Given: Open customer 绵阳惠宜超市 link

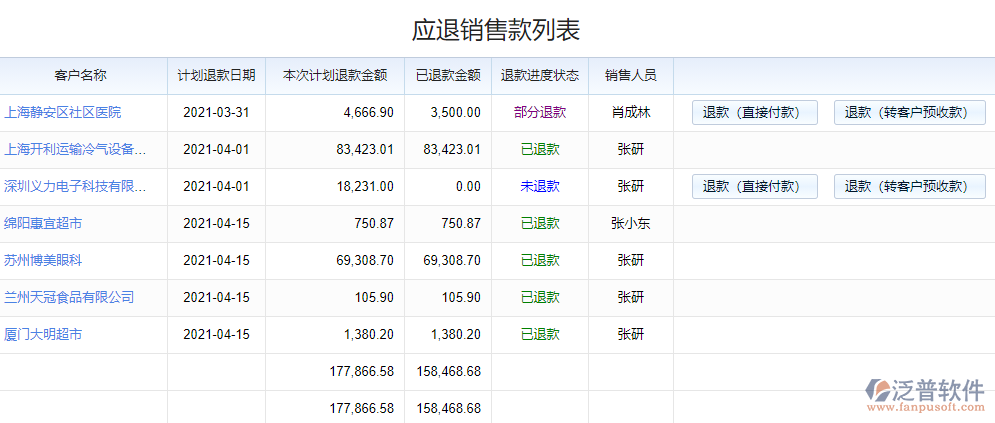Looking at the screenshot, I should [x=43, y=224].
